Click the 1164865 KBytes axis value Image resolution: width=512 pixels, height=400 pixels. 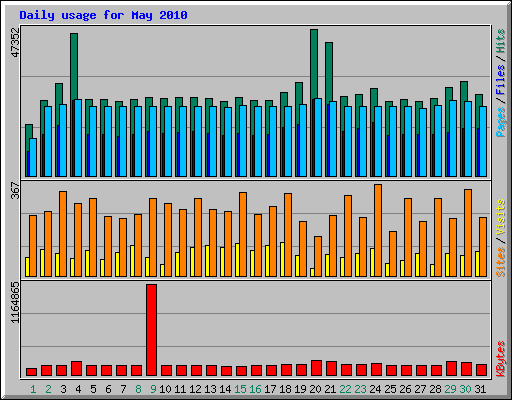coord(16,303)
